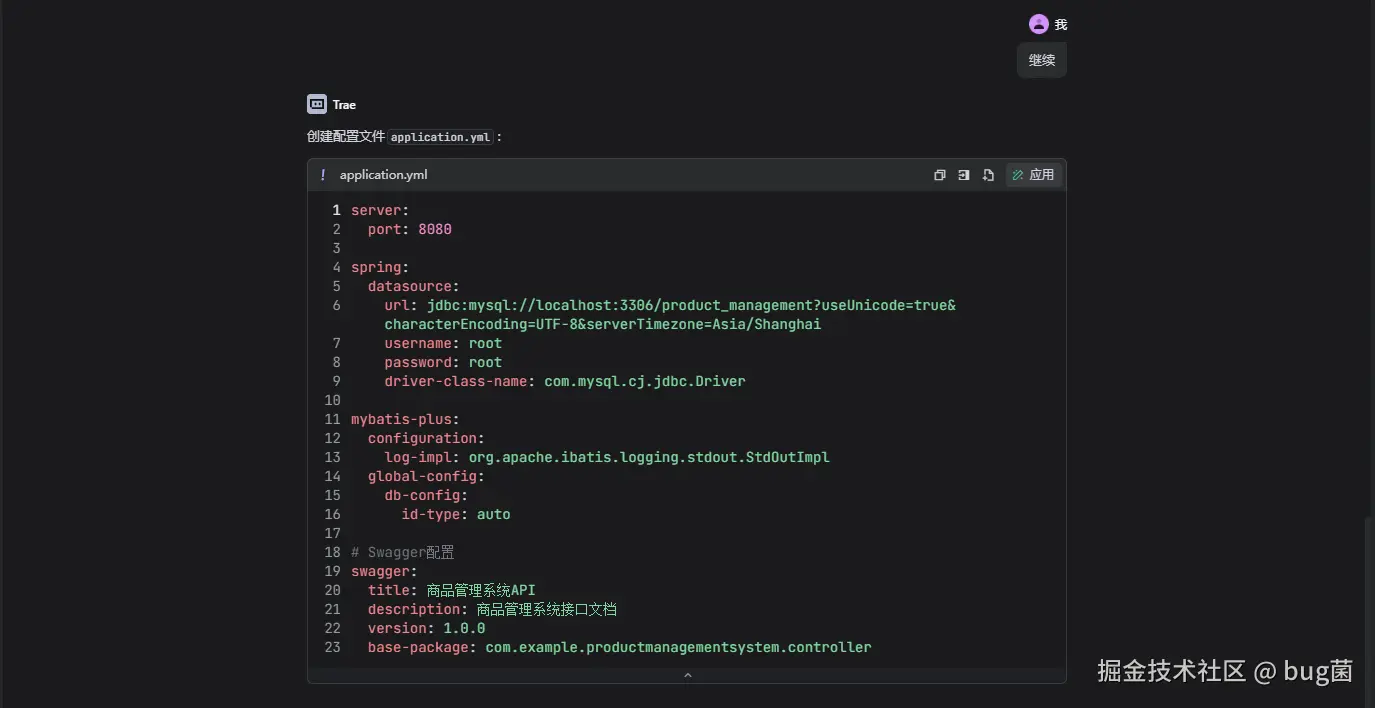Click the 'version: 1.0.0' line
1375x708 pixels.
coord(426,628)
